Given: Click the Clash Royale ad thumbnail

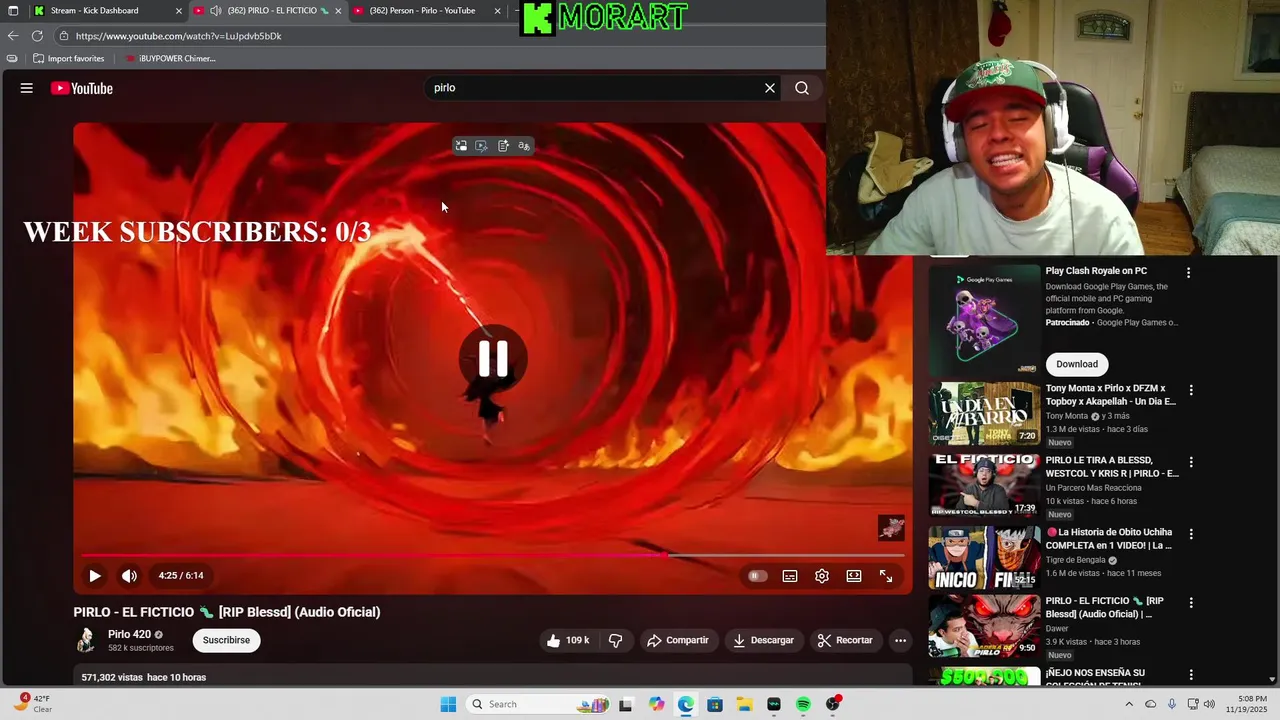Looking at the screenshot, I should (x=984, y=319).
